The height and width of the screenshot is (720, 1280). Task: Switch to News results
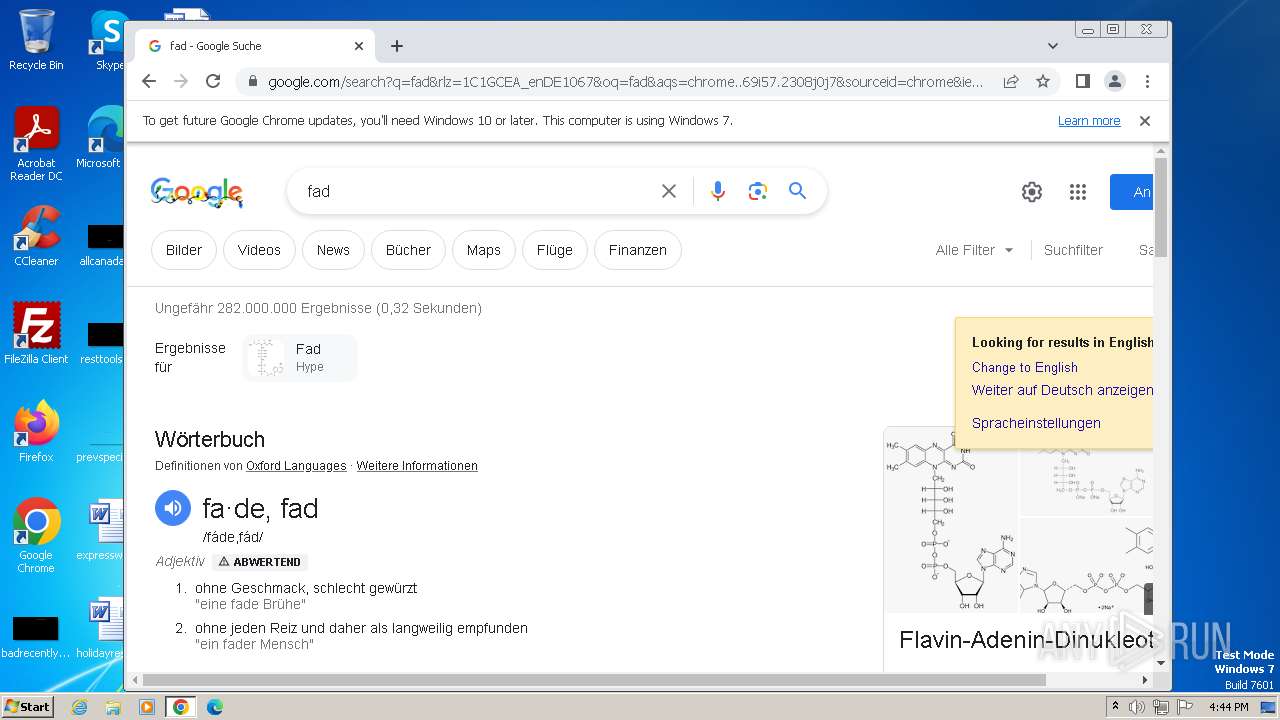[333, 250]
